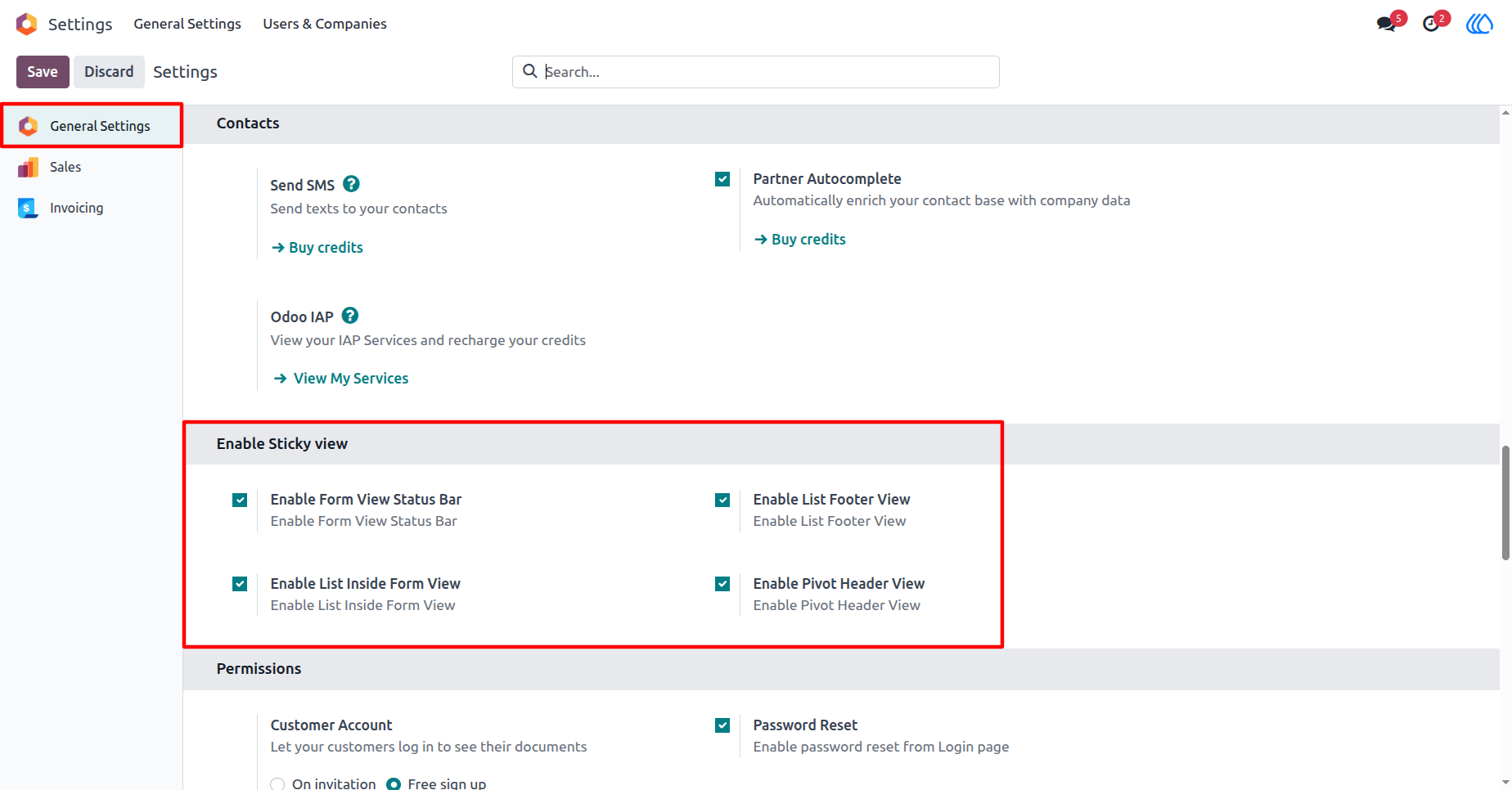The height and width of the screenshot is (790, 1512).
Task: Toggle Enable Form View Status Bar checkbox
Action: point(240,500)
